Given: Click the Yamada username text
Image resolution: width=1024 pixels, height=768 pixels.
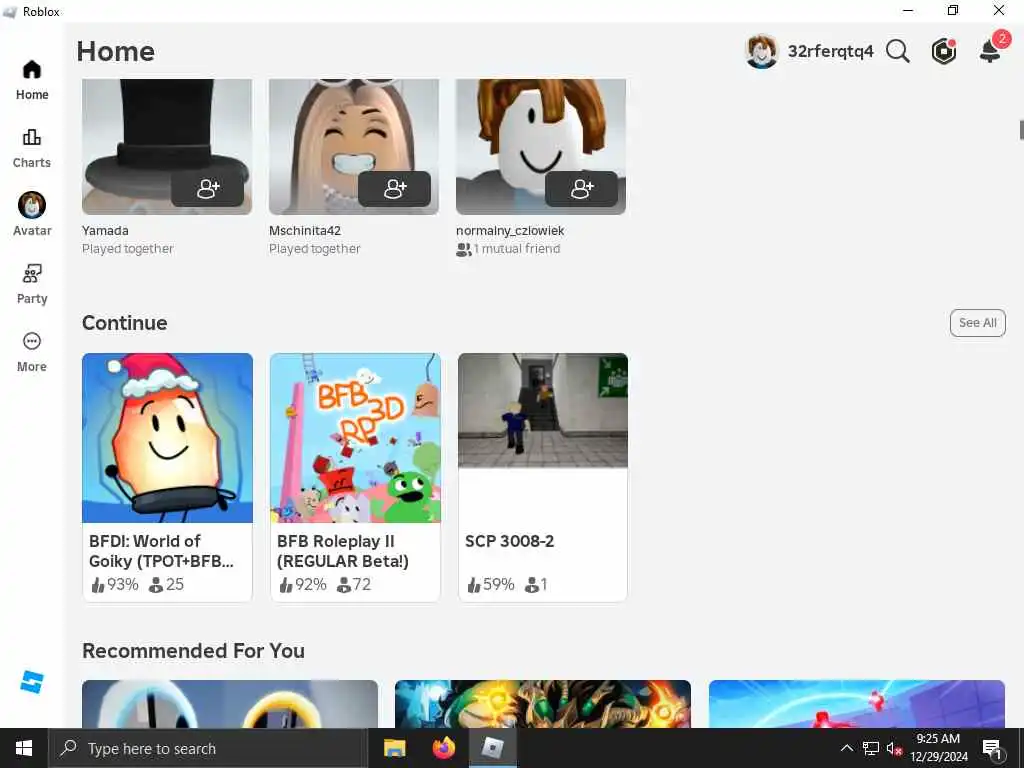Looking at the screenshot, I should coord(105,231).
